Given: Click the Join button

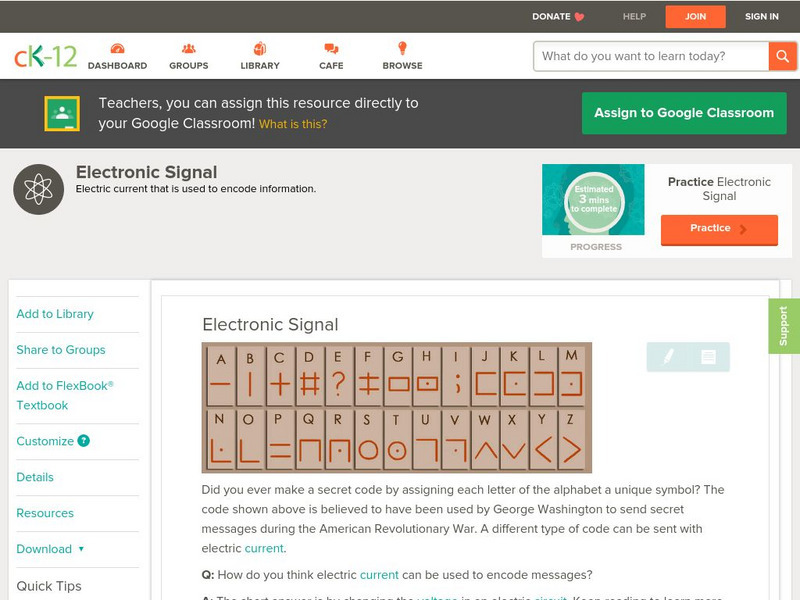Looking at the screenshot, I should coord(695,17).
